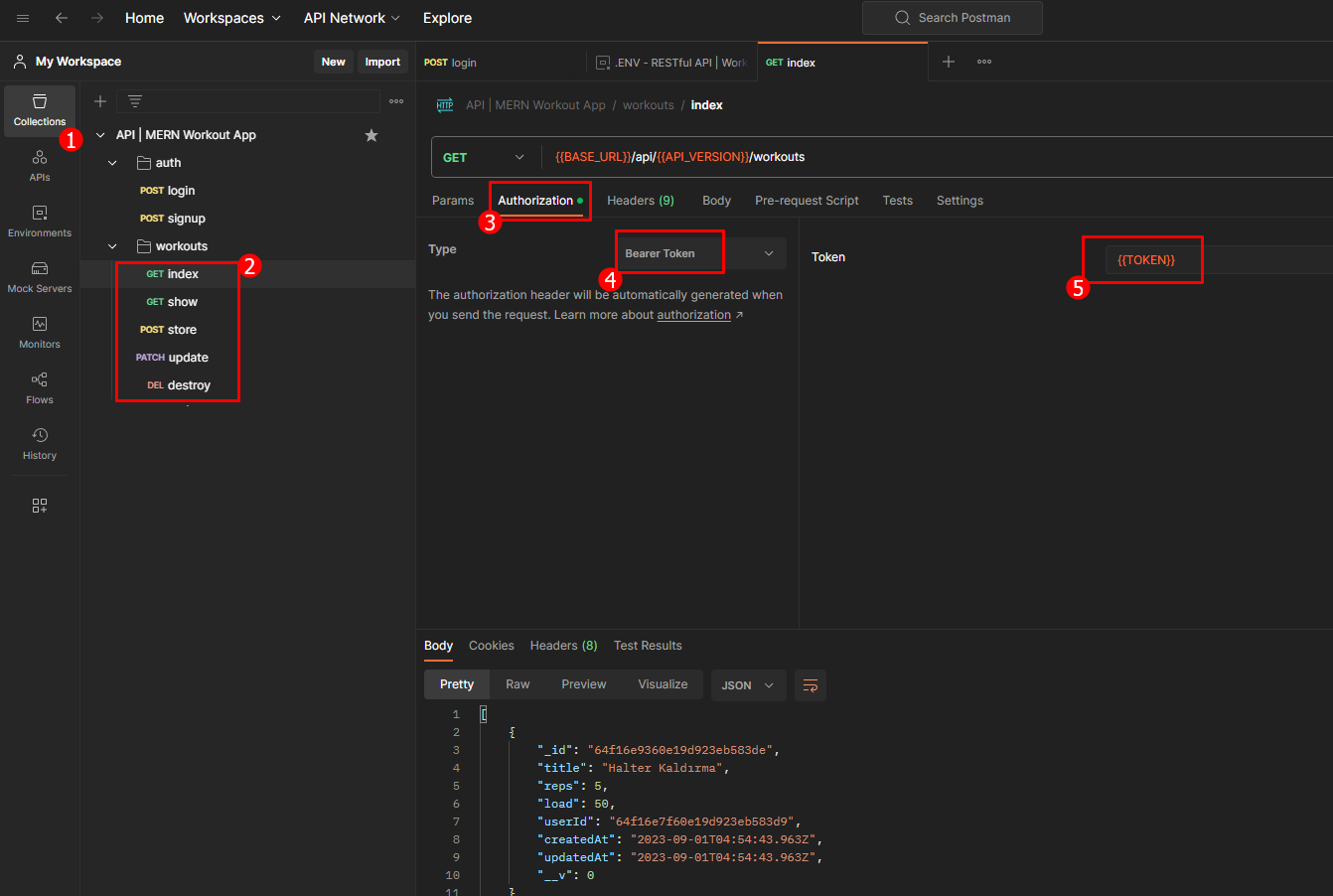Click the Token input field with {{TOKEN}}
The image size is (1333, 896).
(1219, 260)
